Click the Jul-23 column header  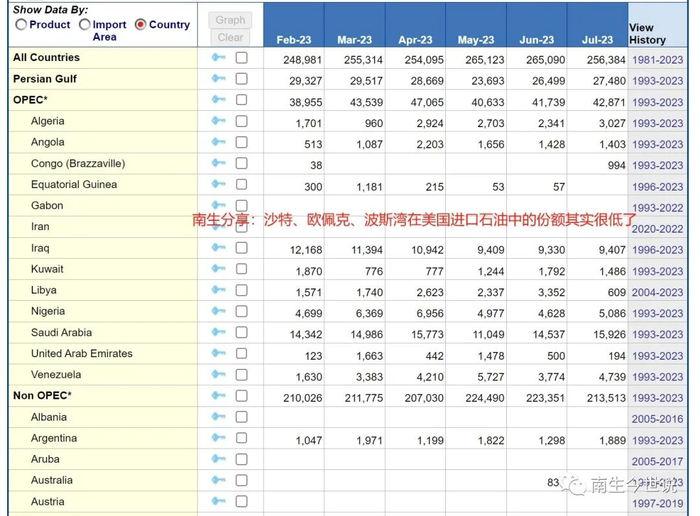(x=597, y=40)
